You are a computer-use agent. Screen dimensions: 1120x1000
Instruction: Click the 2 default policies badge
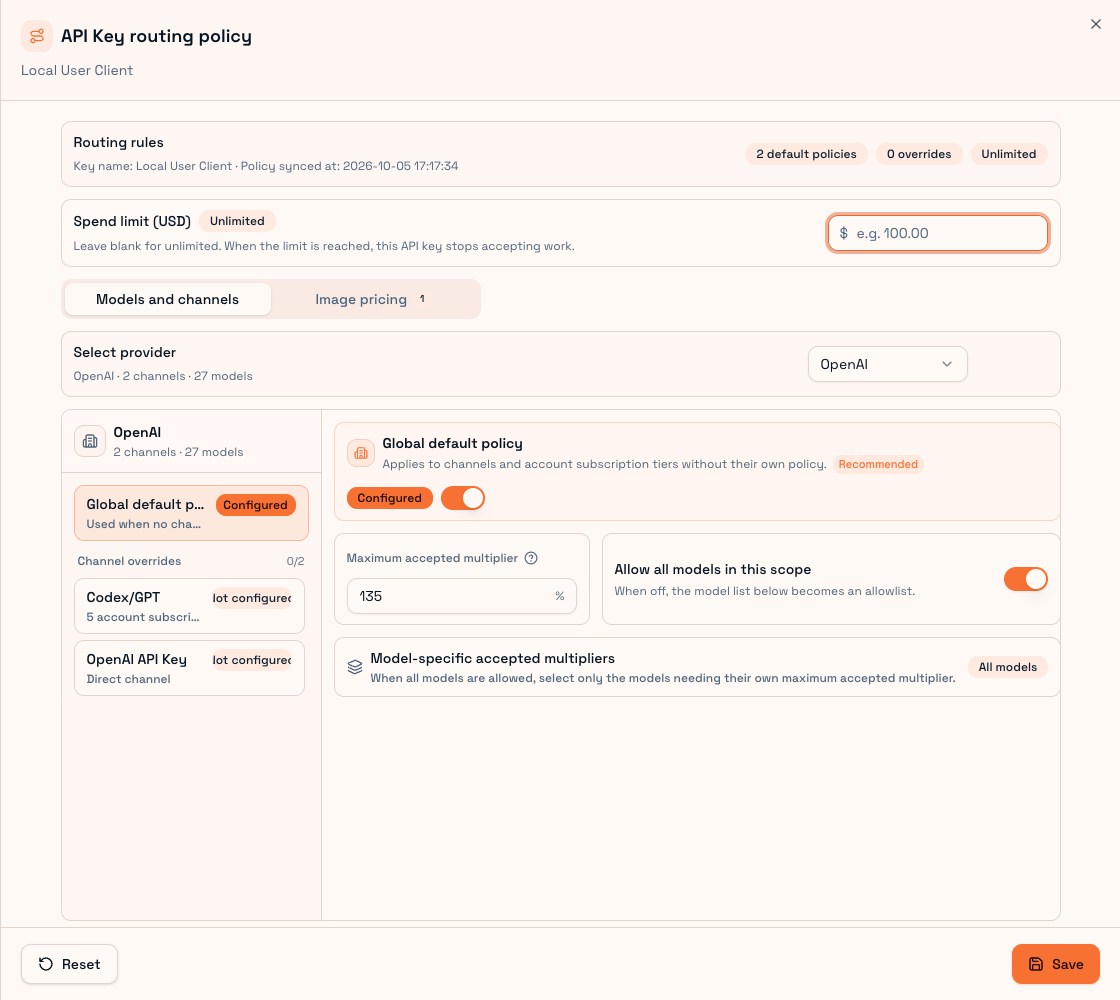point(806,154)
